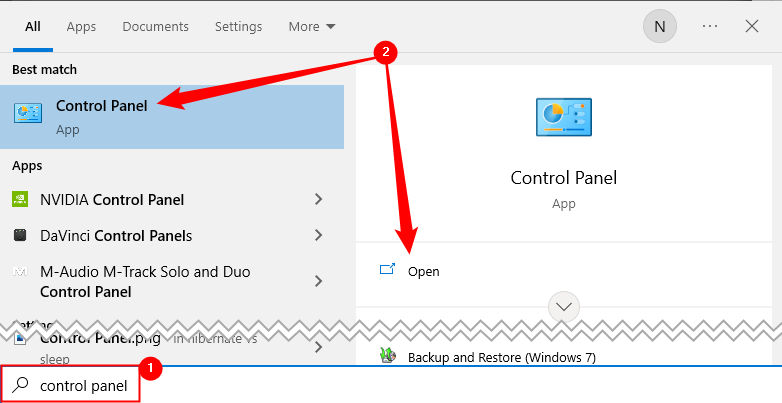The width and height of the screenshot is (782, 403).
Task: Expand NVIDIA Control Panel result arrow
Action: tap(319, 199)
